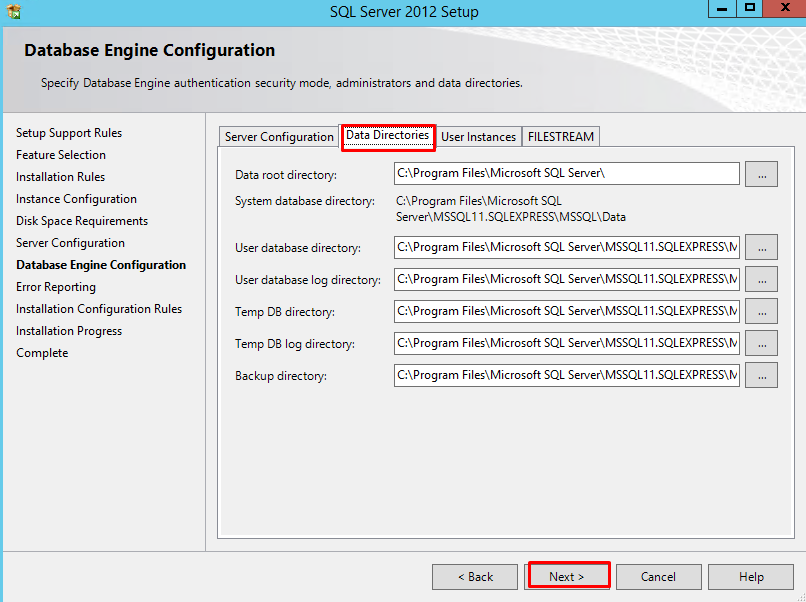This screenshot has height=602, width=806.
Task: Click the 'Backup directory:' label
Action: click(281, 376)
